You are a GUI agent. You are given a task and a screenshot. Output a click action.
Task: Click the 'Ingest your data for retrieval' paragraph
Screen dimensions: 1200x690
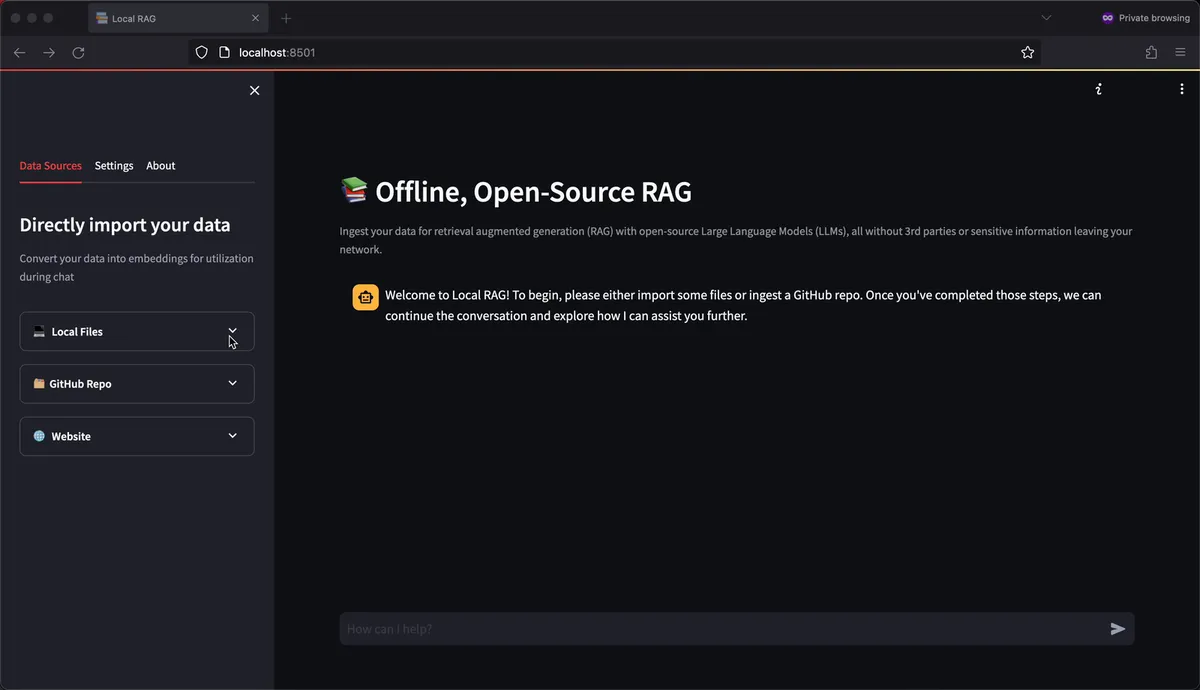point(736,241)
